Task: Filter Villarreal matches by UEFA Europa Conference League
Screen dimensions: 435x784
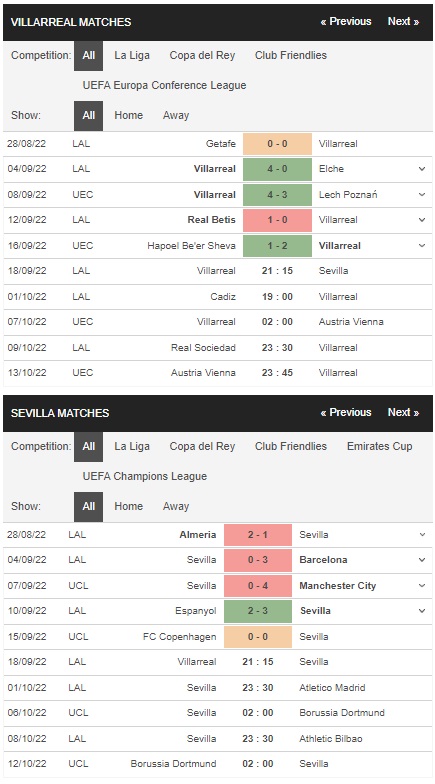Action: pos(164,86)
